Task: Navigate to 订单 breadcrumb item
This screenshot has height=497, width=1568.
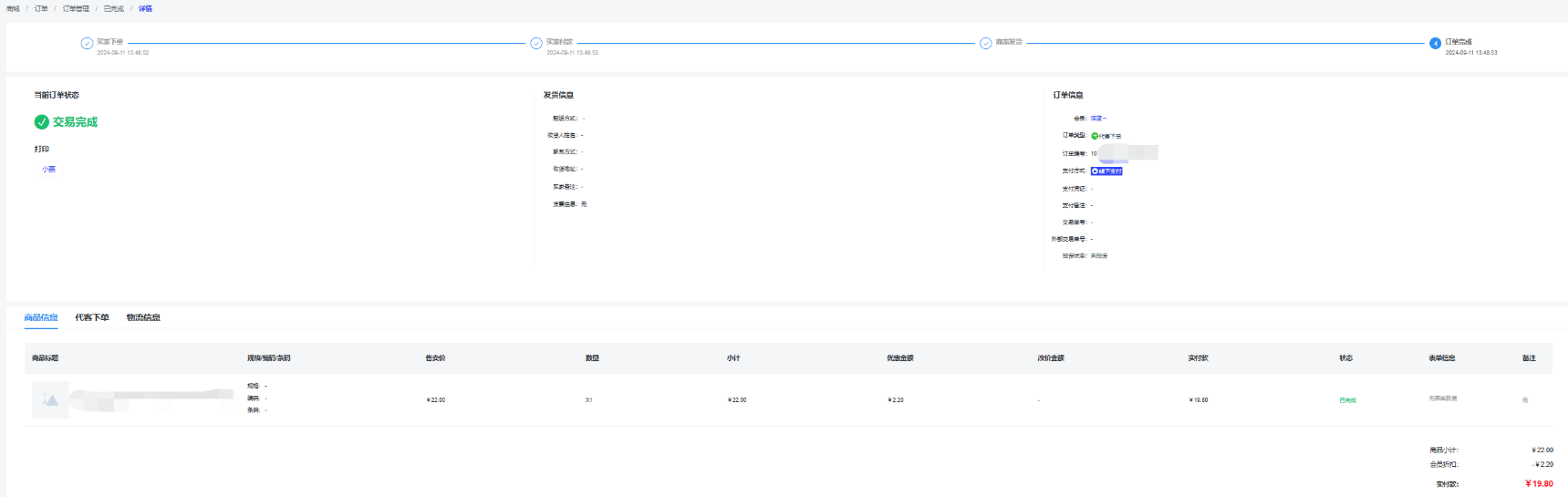Action: click(x=41, y=9)
